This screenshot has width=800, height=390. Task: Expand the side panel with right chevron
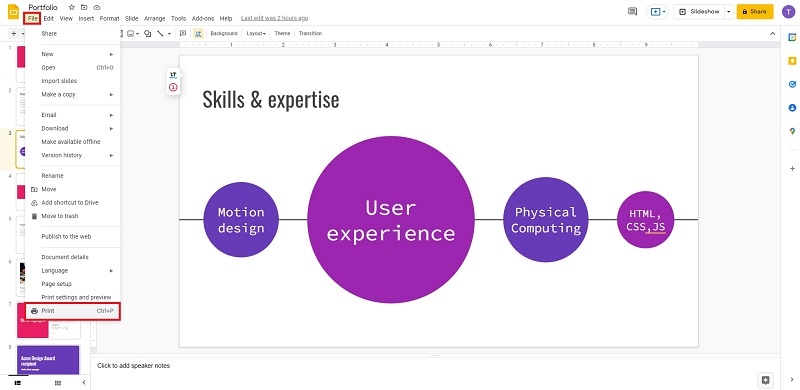[x=792, y=379]
